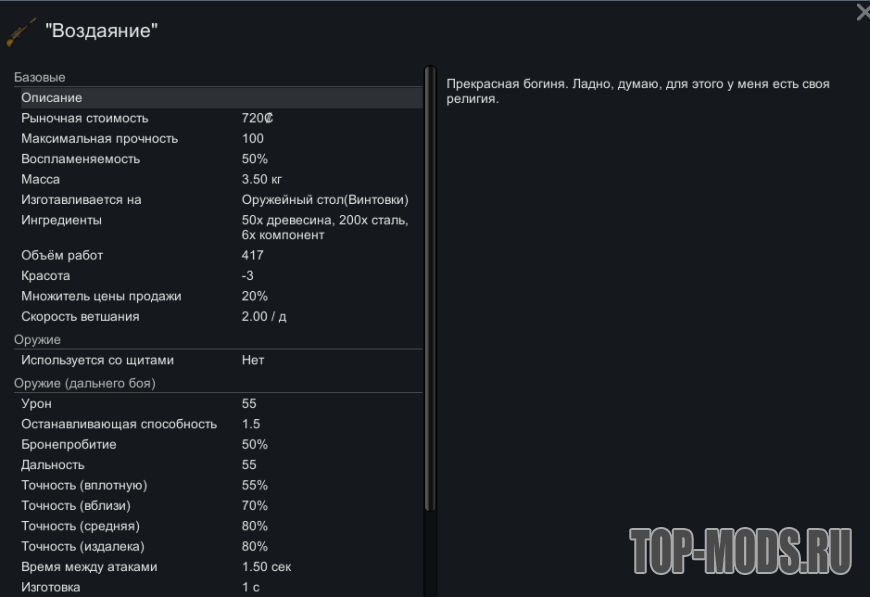
Task: Select the Время между атаками row
Action: pyautogui.click(x=220, y=567)
